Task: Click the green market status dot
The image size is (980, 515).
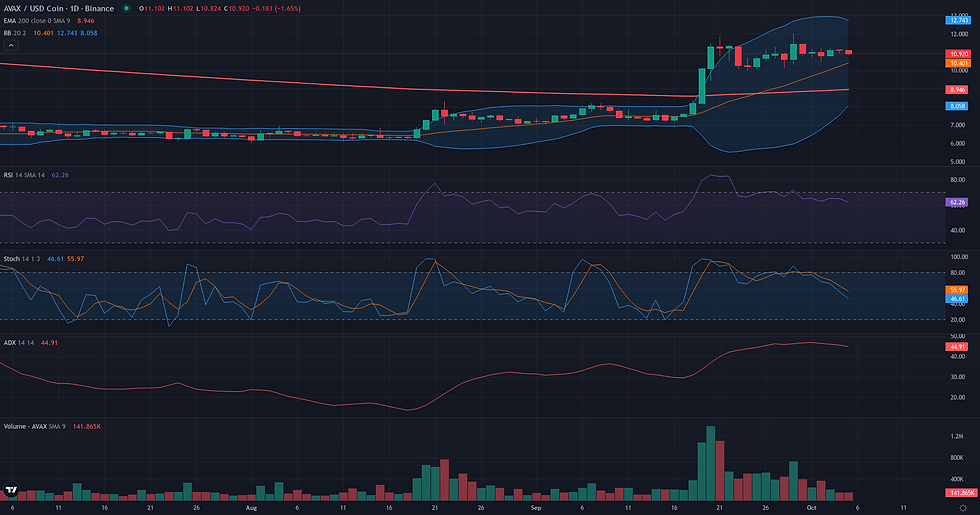Action: pyautogui.click(x=126, y=8)
